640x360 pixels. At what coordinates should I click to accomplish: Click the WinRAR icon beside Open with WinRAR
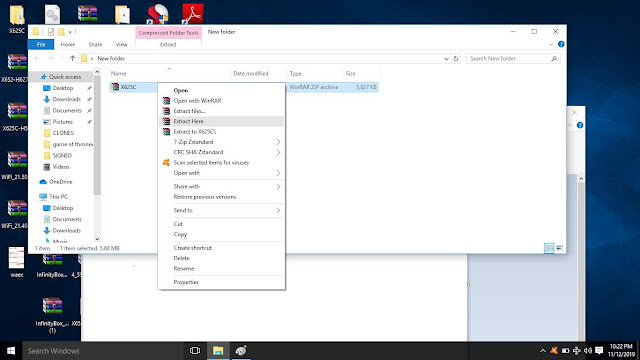(166, 100)
